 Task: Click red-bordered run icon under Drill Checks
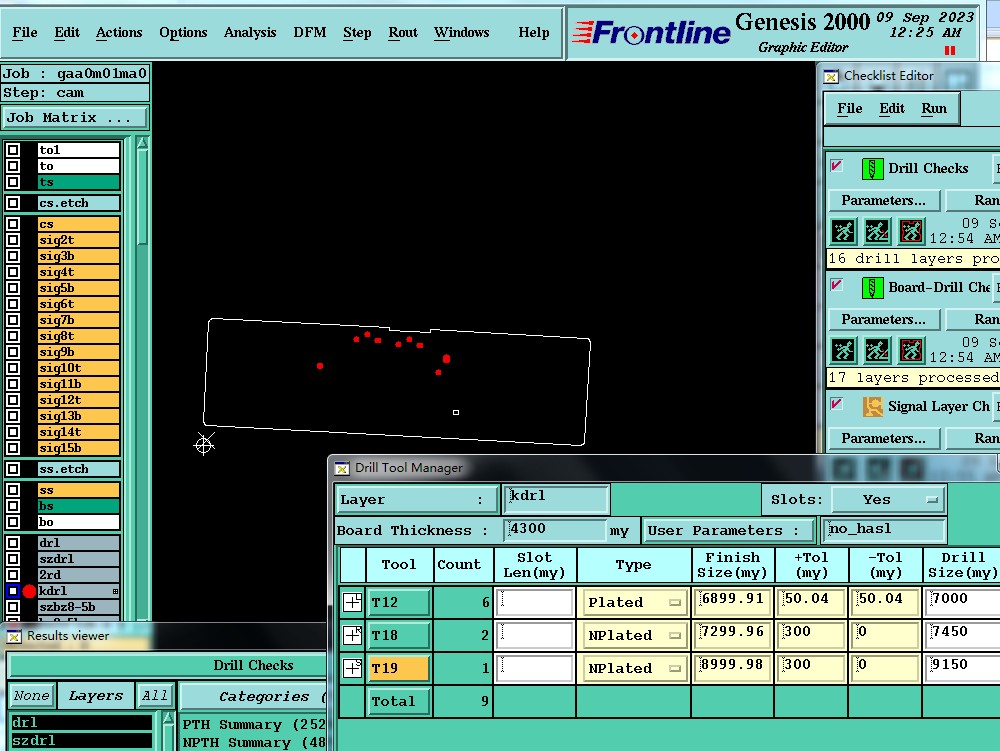pos(911,231)
